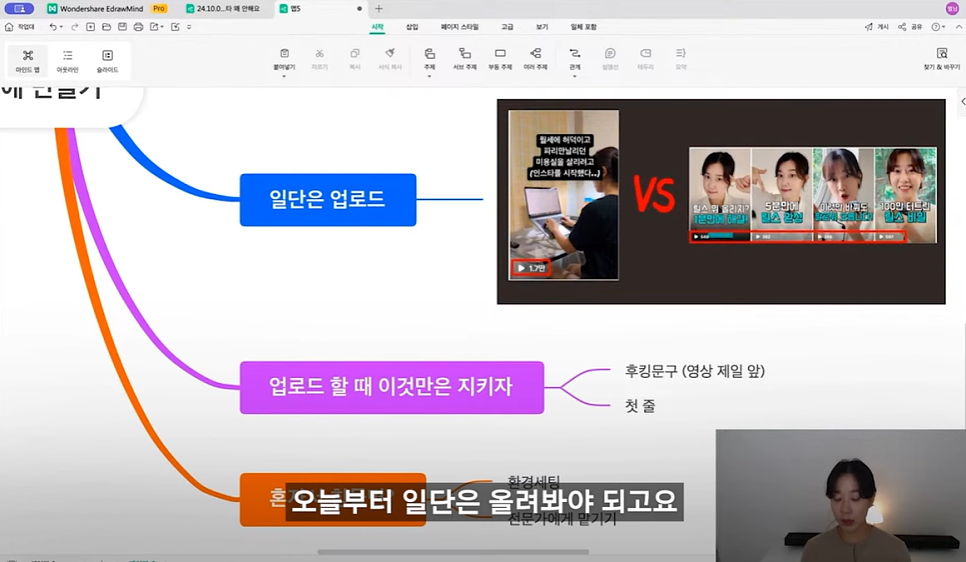Switch to 마인드 맵 view mode

28,61
